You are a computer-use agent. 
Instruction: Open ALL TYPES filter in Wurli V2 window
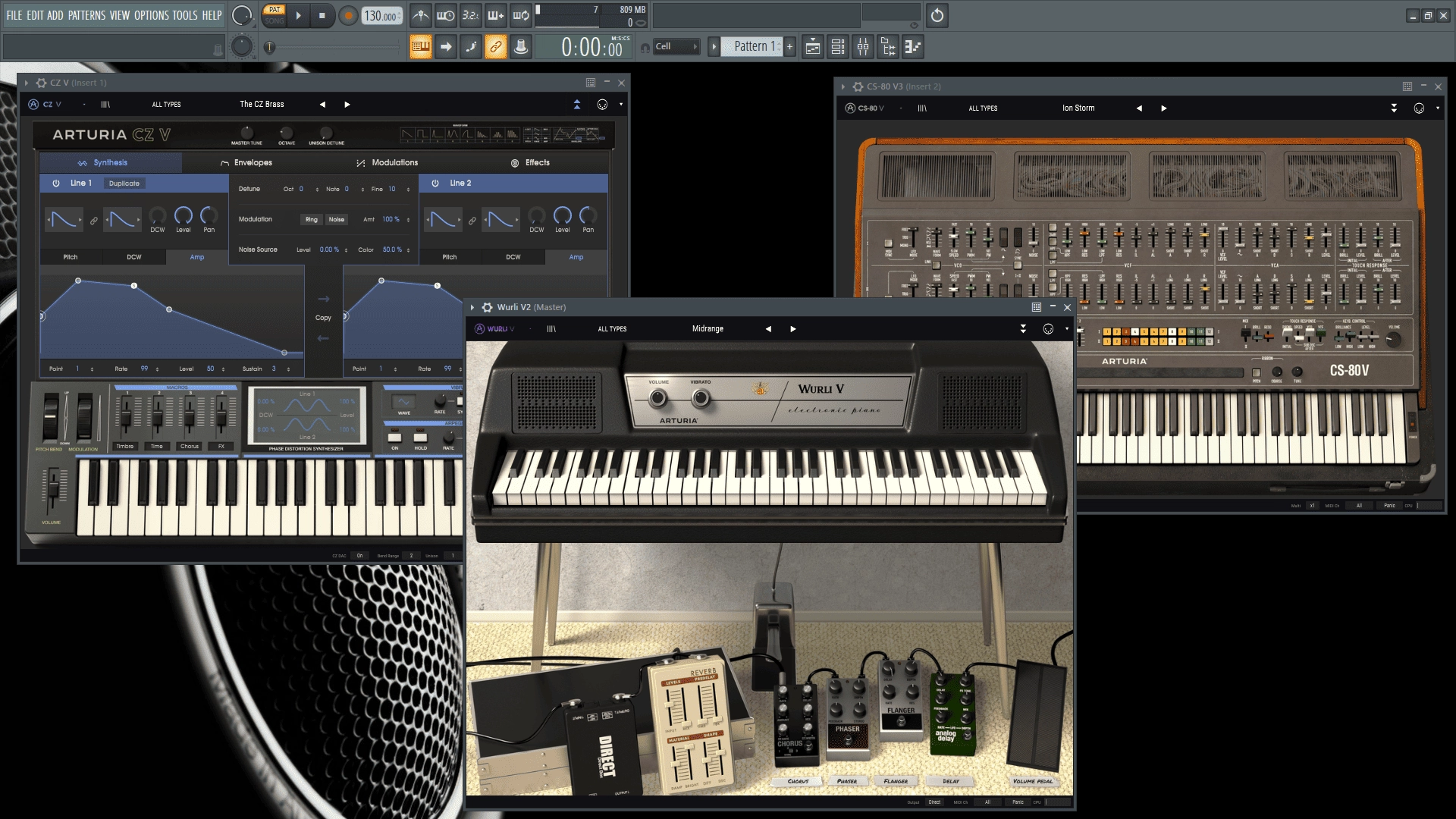click(x=612, y=329)
